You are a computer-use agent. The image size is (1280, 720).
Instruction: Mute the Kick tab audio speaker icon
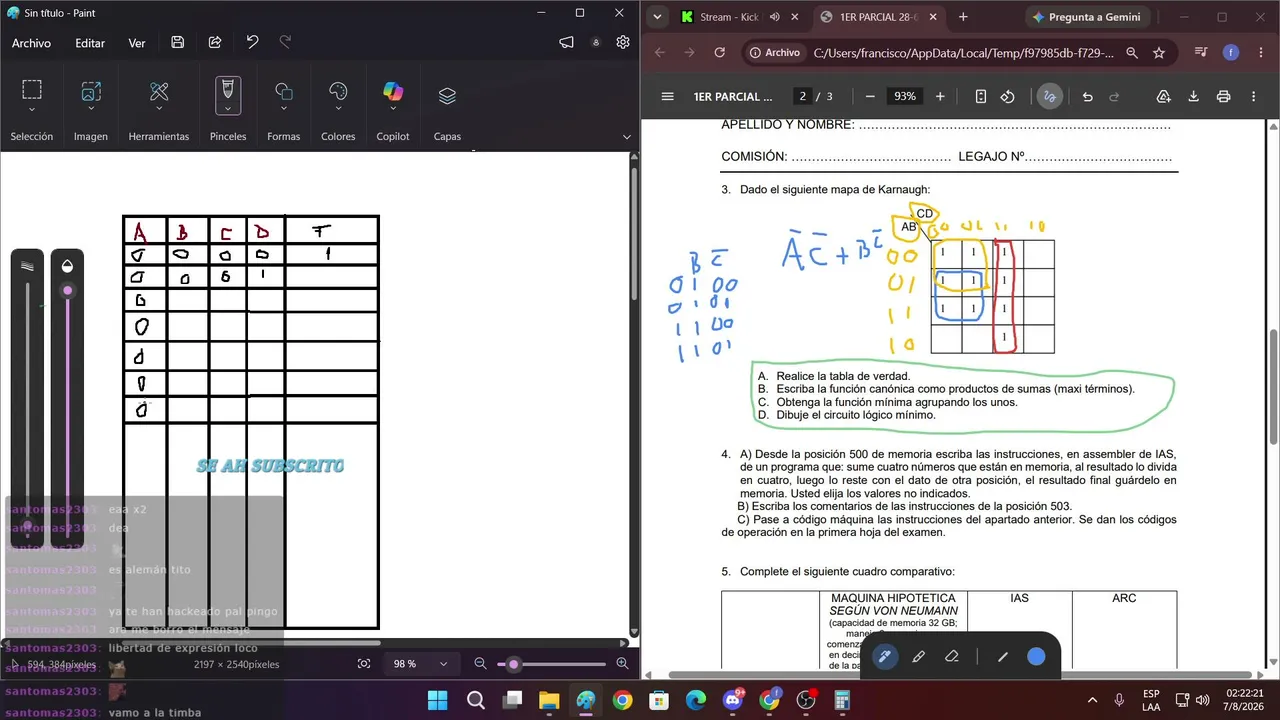[773, 17]
